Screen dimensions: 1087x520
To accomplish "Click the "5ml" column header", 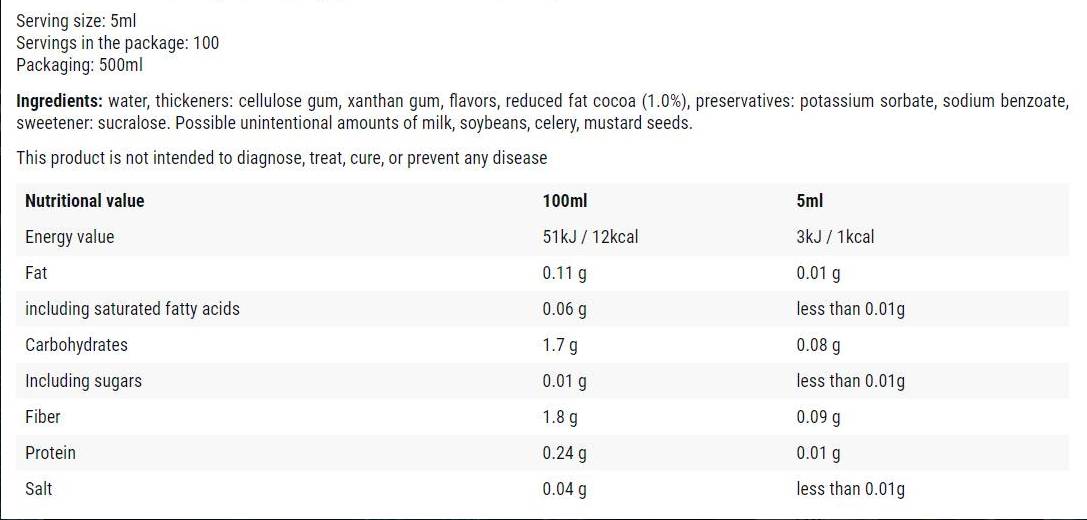I will 810,201.
